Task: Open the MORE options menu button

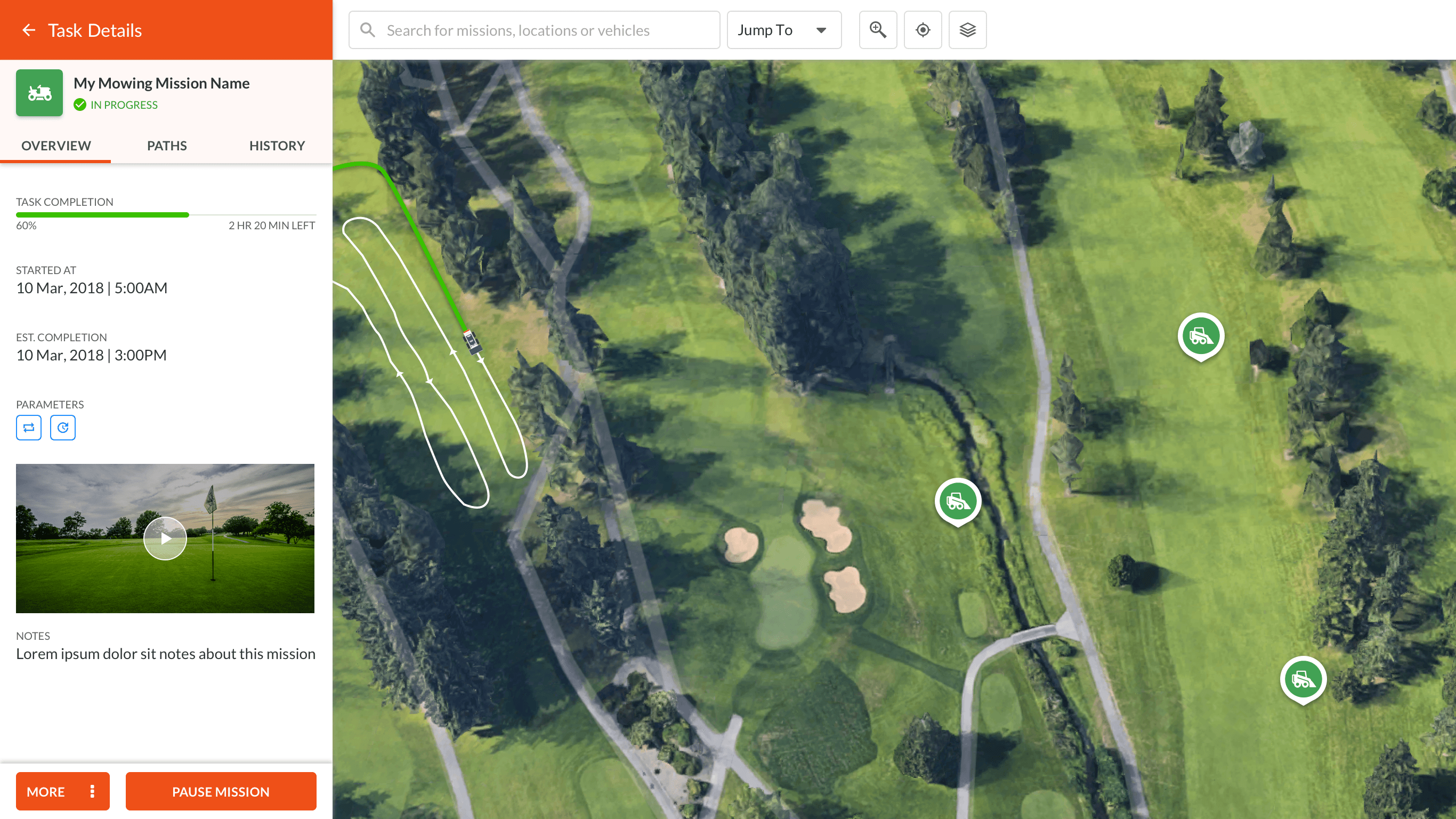Action: [63, 791]
